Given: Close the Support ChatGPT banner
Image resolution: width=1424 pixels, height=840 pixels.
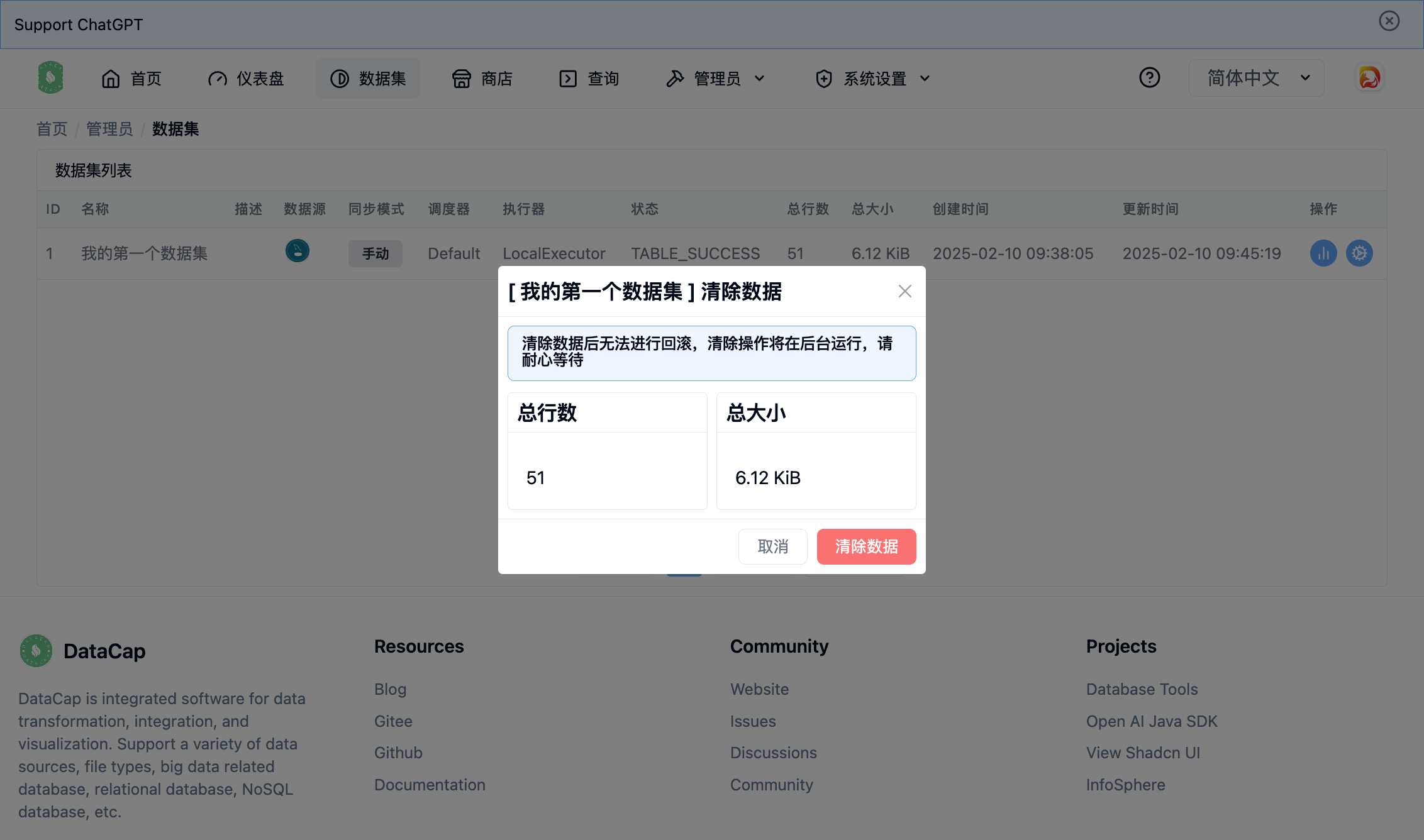Looking at the screenshot, I should point(1389,21).
